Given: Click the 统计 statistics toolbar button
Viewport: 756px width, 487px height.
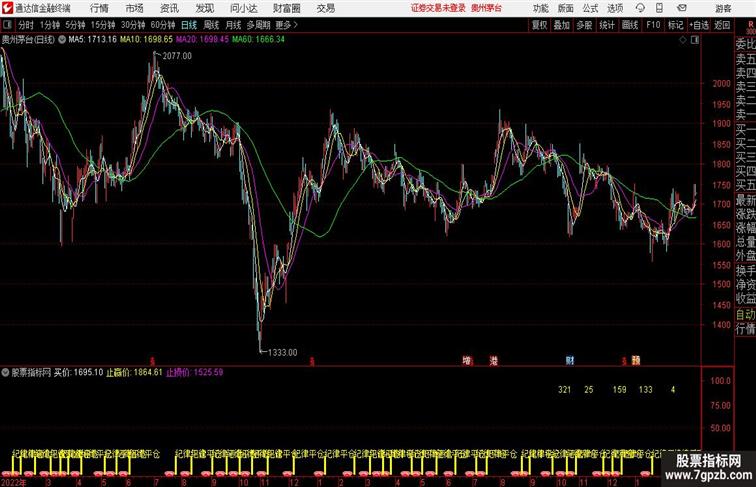Looking at the screenshot, I should pyautogui.click(x=607, y=25).
